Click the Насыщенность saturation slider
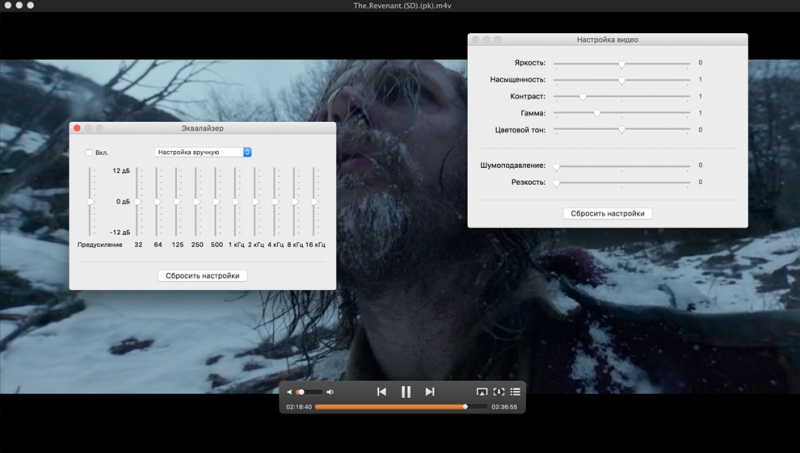Image resolution: width=800 pixels, height=453 pixels. point(621,80)
